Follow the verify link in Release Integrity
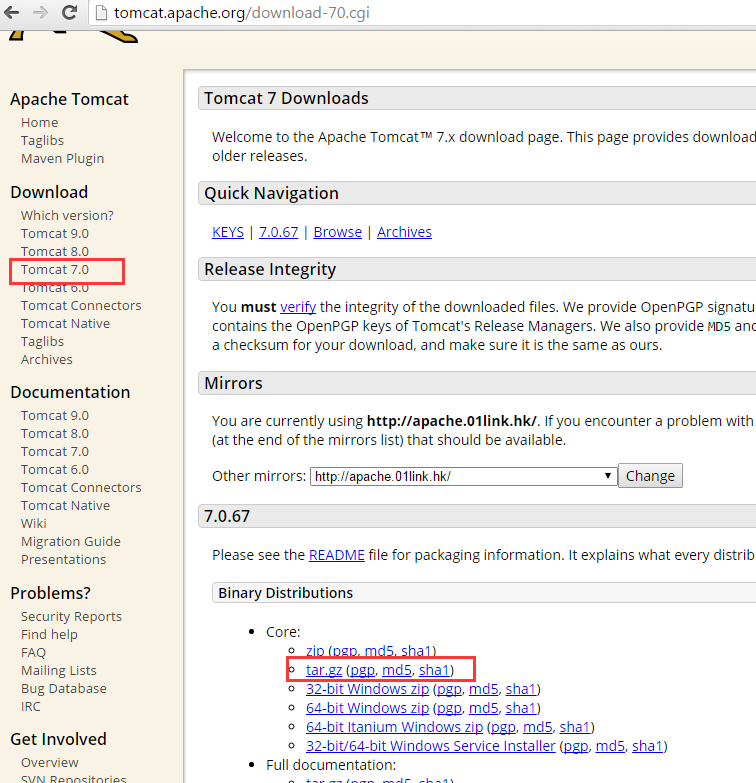The height and width of the screenshot is (783, 756). (298, 307)
